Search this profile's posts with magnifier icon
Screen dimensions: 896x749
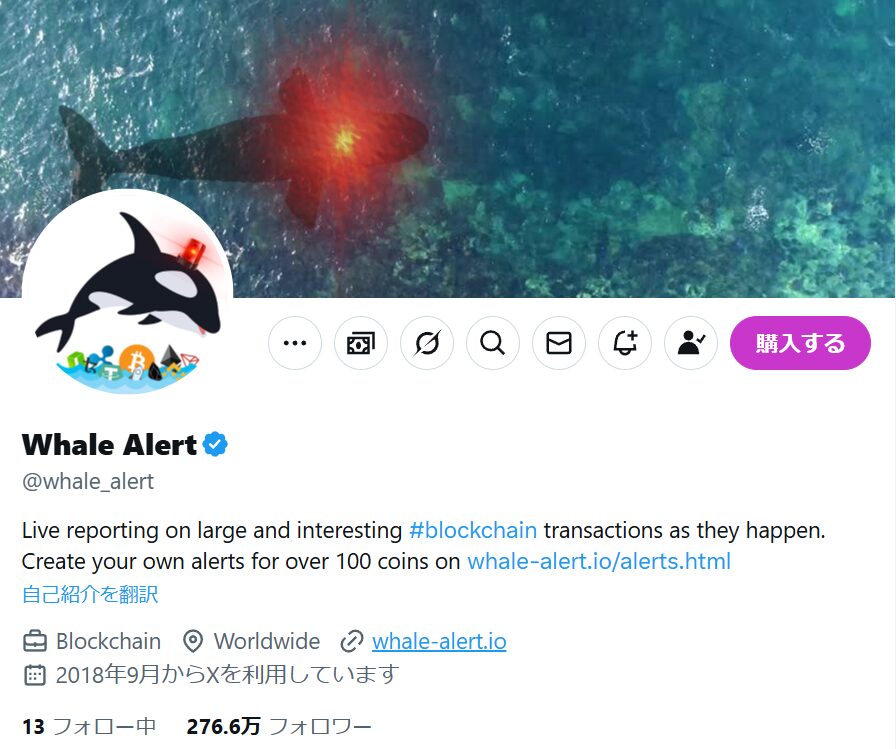pyautogui.click(x=493, y=343)
